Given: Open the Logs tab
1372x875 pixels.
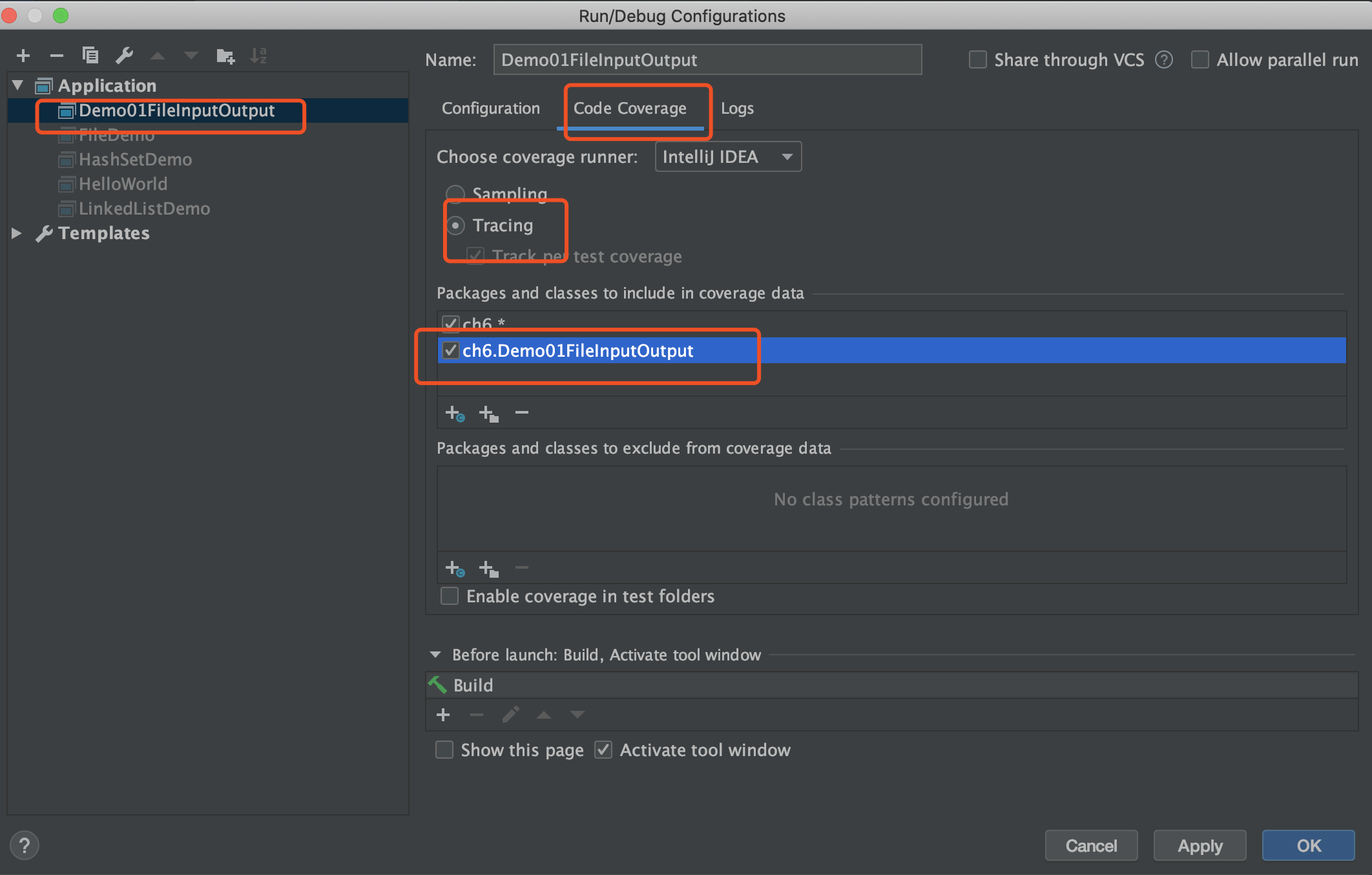Looking at the screenshot, I should [737, 109].
